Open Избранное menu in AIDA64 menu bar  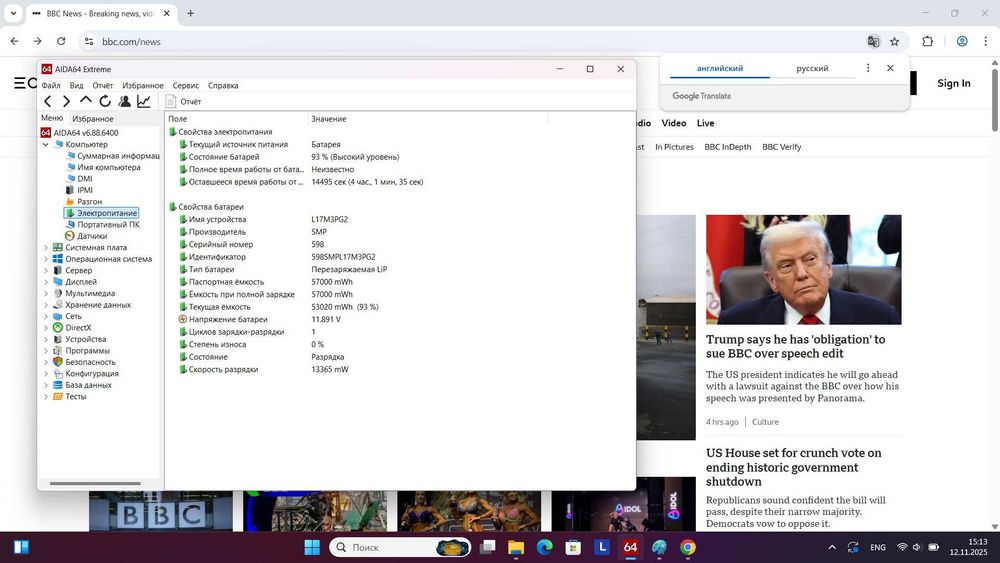(143, 85)
